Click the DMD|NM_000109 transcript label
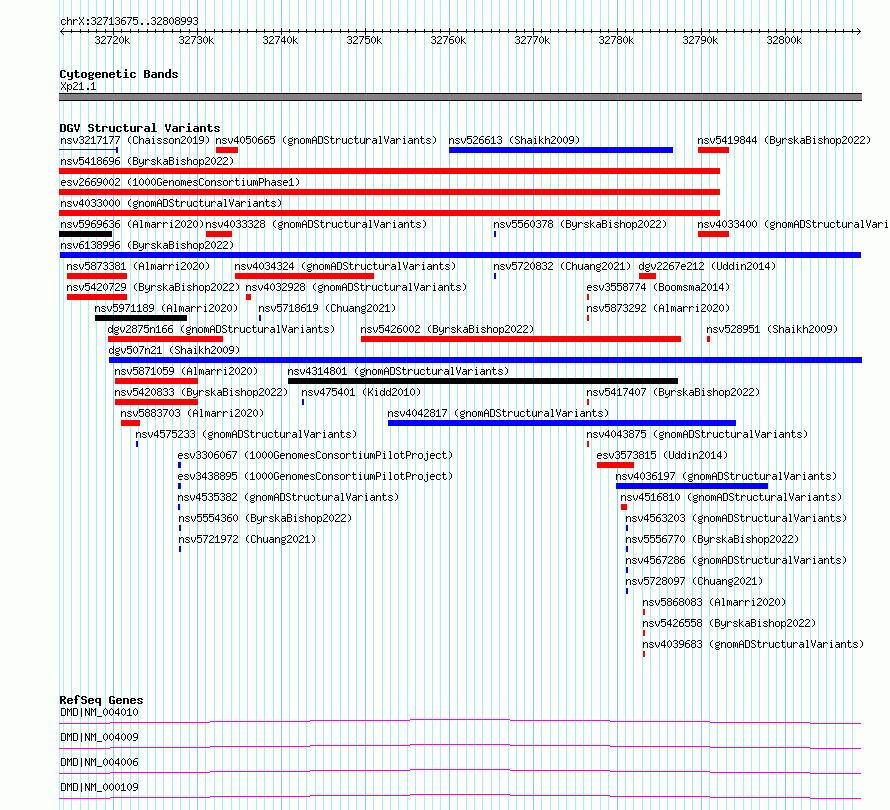 click(99, 787)
